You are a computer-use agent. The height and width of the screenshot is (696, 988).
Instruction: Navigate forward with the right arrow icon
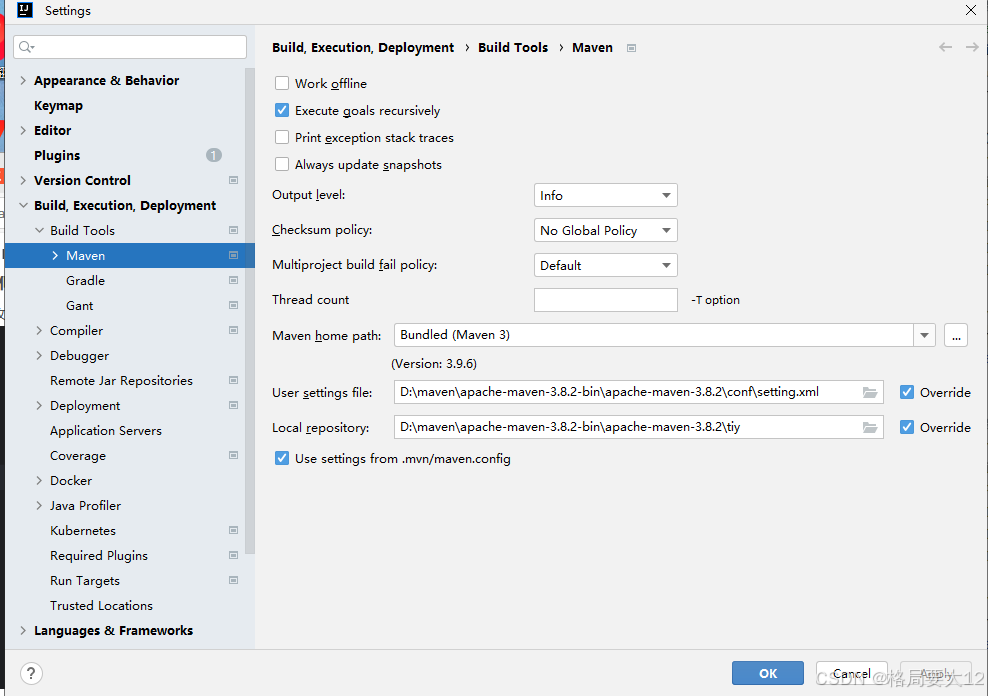point(972,47)
